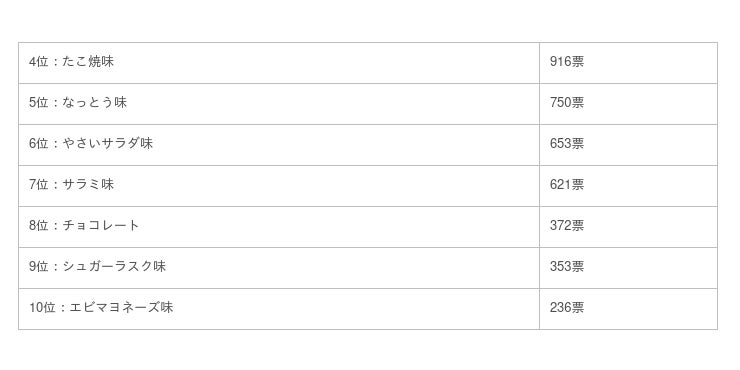Select the 916票 vote count cell
The image size is (740, 370).
[x=628, y=63]
